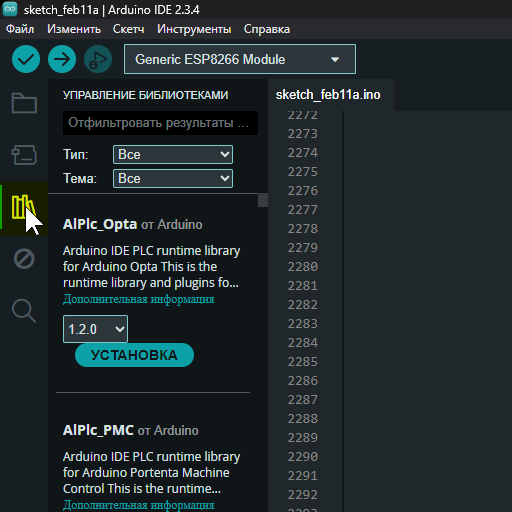Open Дополнительная информация link under AIPlc_Opta
The width and height of the screenshot is (512, 512).
tap(139, 299)
